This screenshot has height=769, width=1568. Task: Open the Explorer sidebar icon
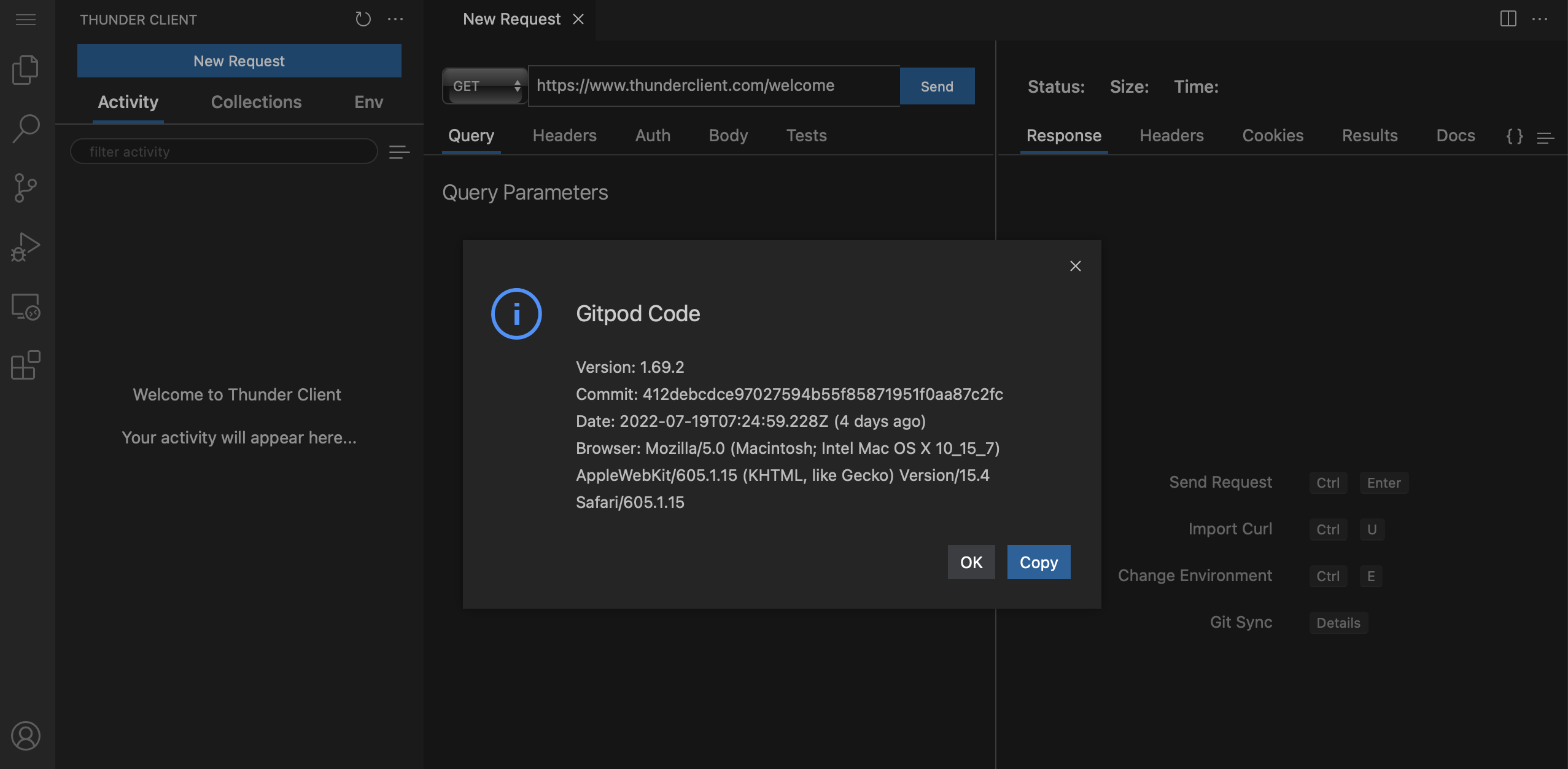pos(25,69)
